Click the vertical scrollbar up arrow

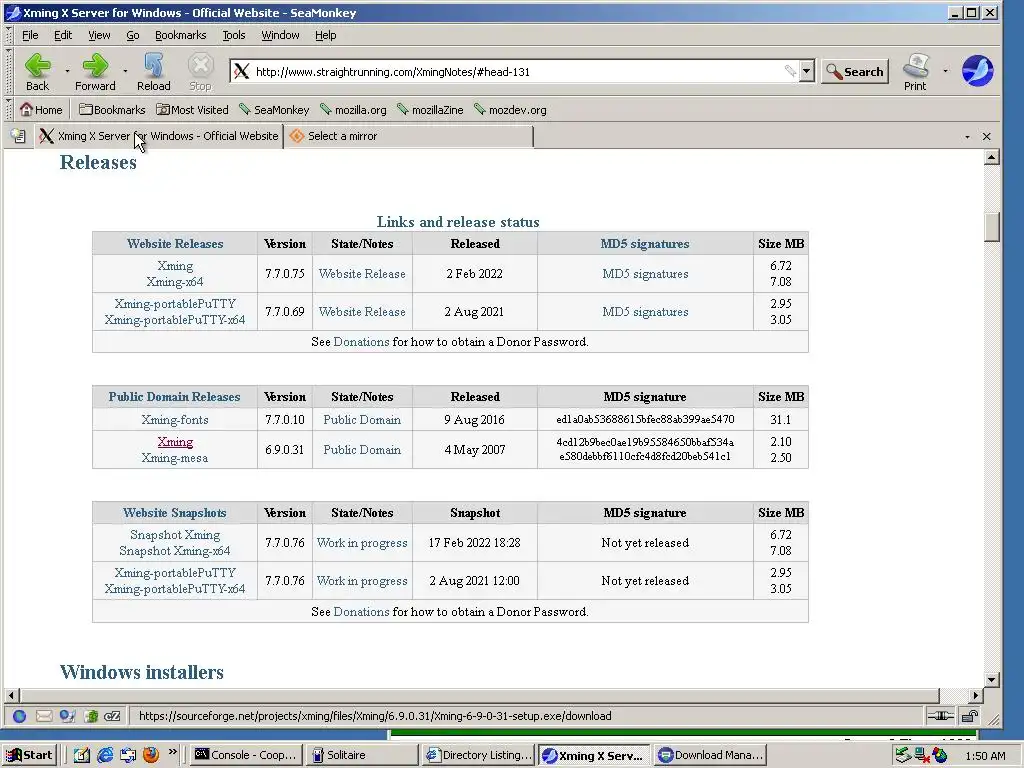[992, 157]
